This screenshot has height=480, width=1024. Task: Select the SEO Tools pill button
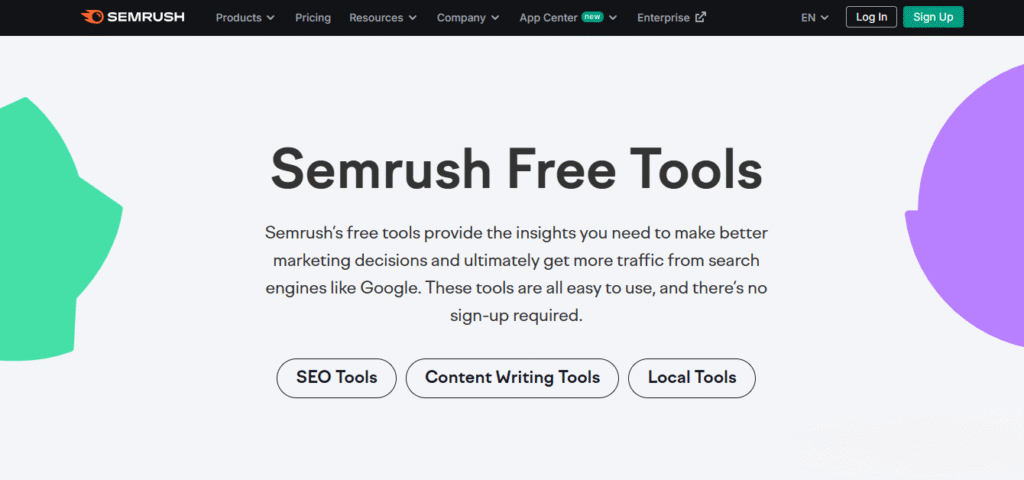coord(336,378)
